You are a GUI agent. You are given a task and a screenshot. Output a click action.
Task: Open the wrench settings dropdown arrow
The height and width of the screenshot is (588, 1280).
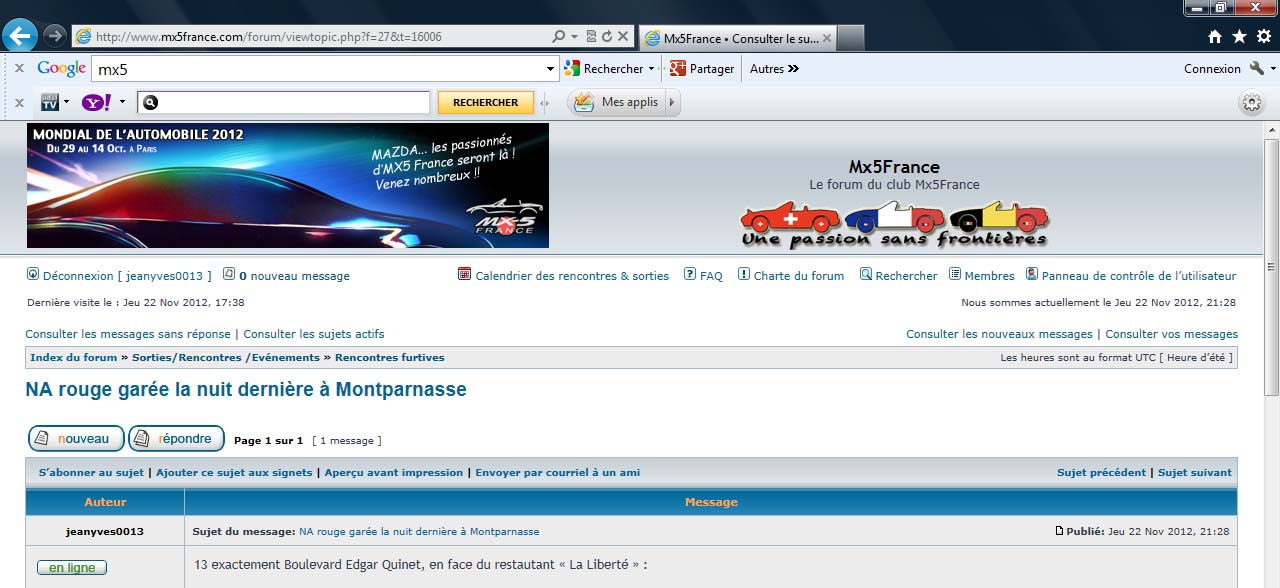point(1273,69)
